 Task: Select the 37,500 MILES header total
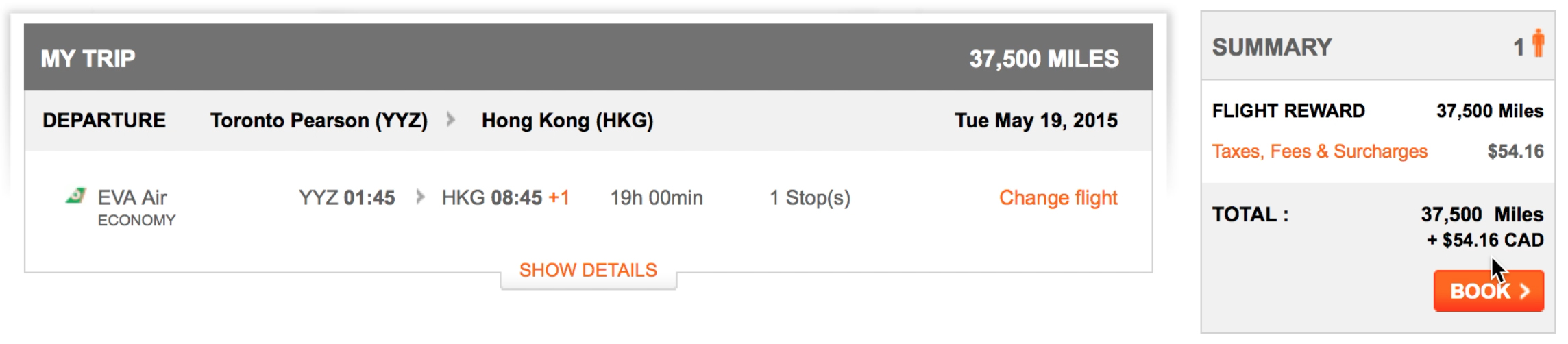[x=1044, y=59]
